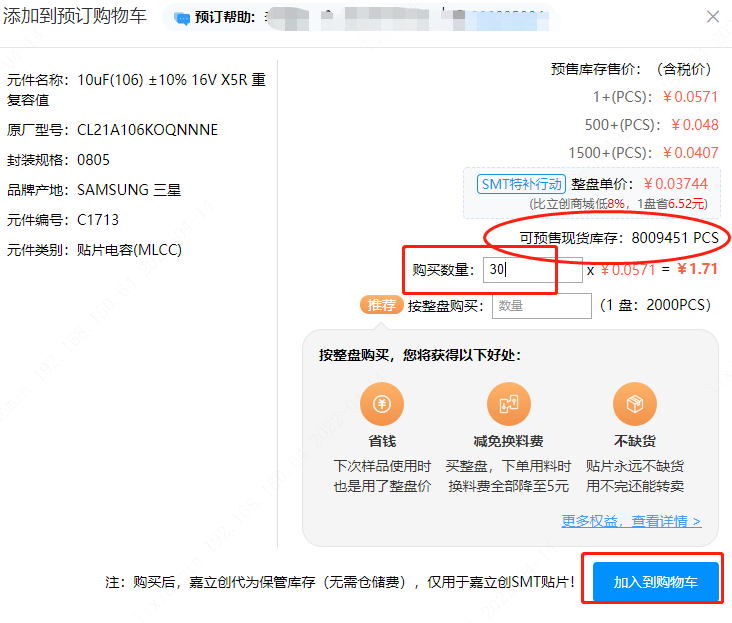Click the stock count 8009451 PCS
732x623 pixels.
674,238
